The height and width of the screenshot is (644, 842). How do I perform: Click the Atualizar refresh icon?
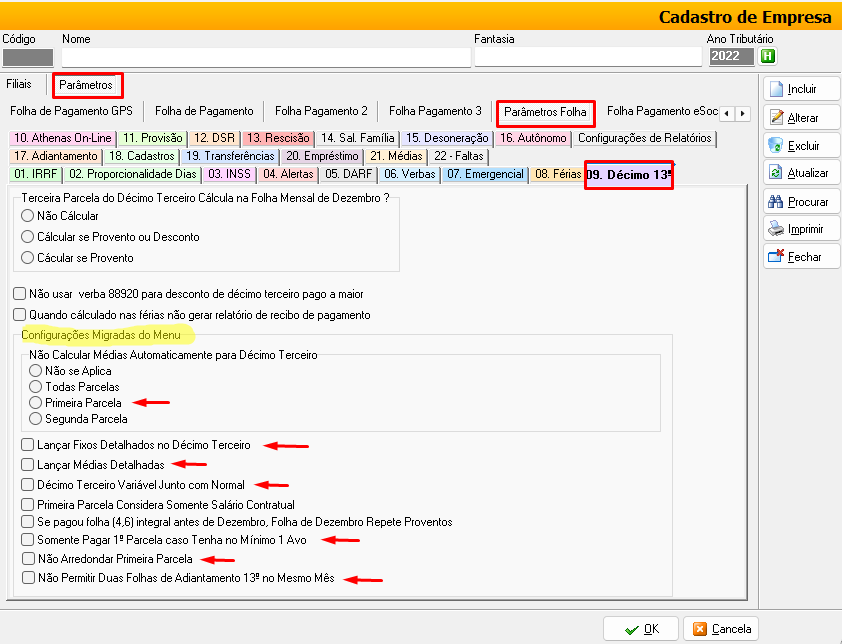(777, 173)
